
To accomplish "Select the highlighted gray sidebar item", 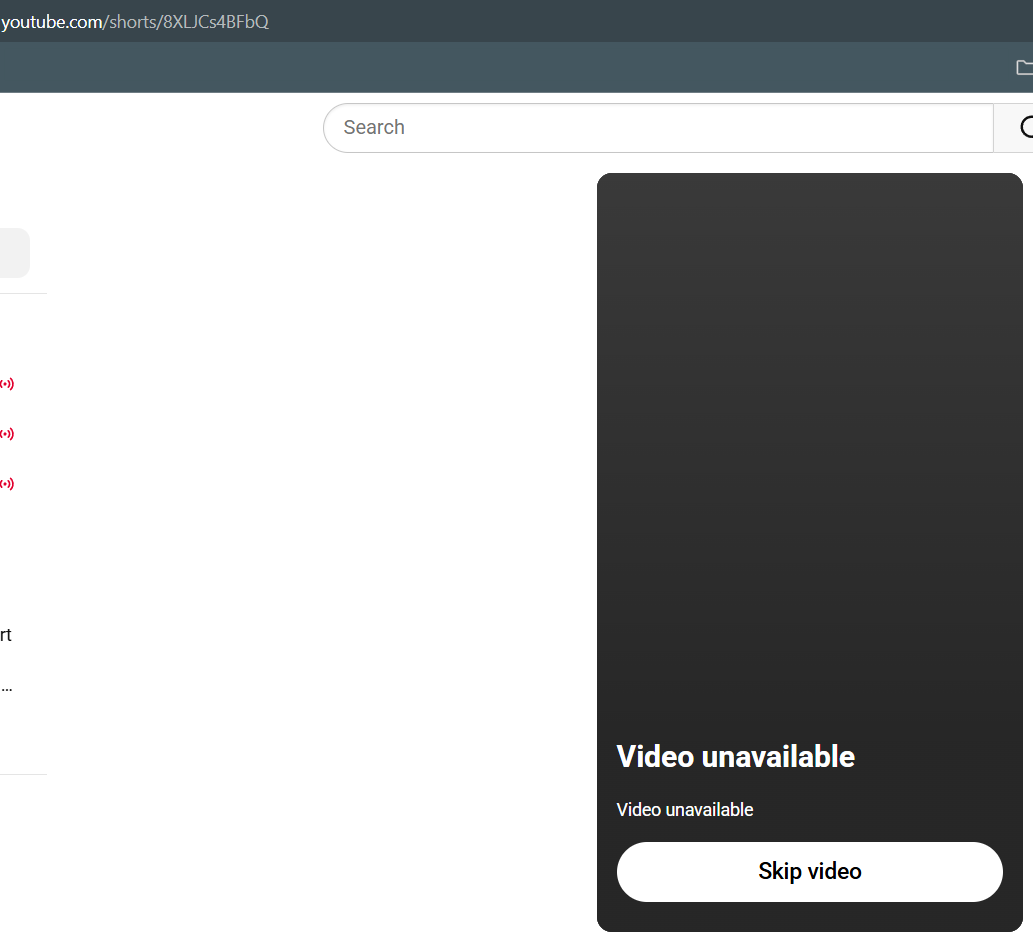I will pyautogui.click(x=14, y=253).
